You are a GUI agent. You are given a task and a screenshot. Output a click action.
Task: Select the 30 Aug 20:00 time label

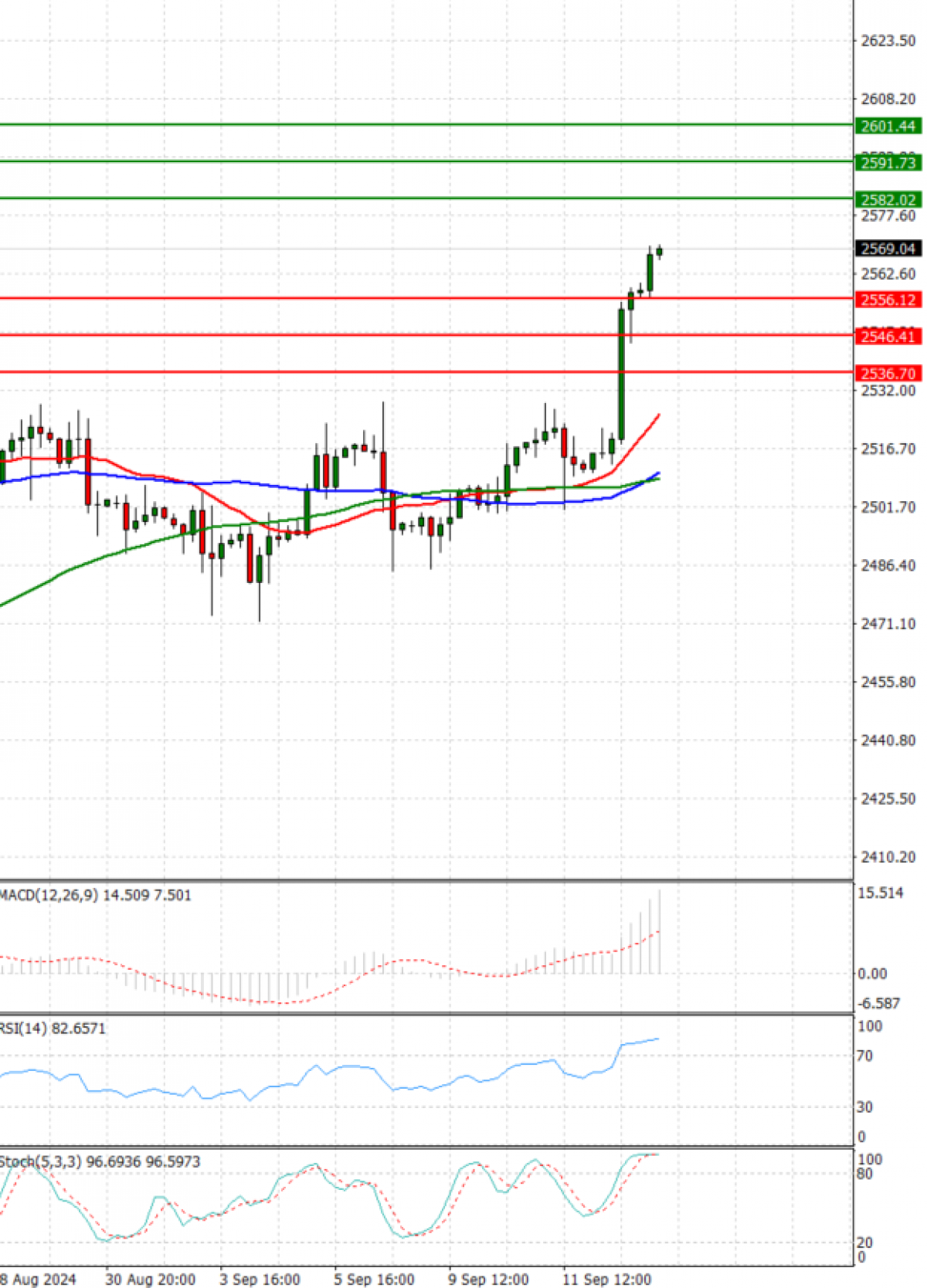click(150, 1280)
